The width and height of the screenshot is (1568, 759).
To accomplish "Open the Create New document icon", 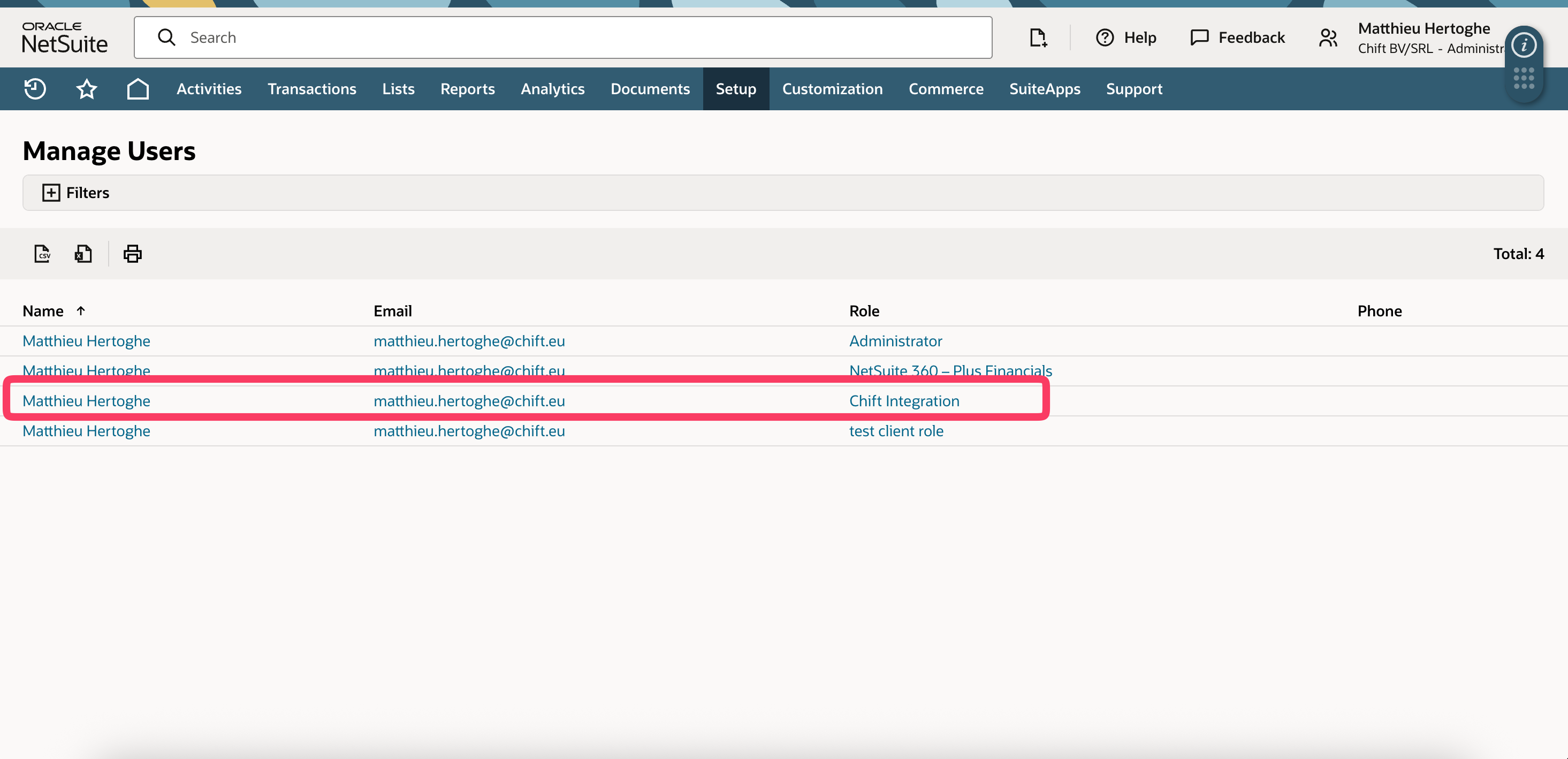I will coord(1038,38).
